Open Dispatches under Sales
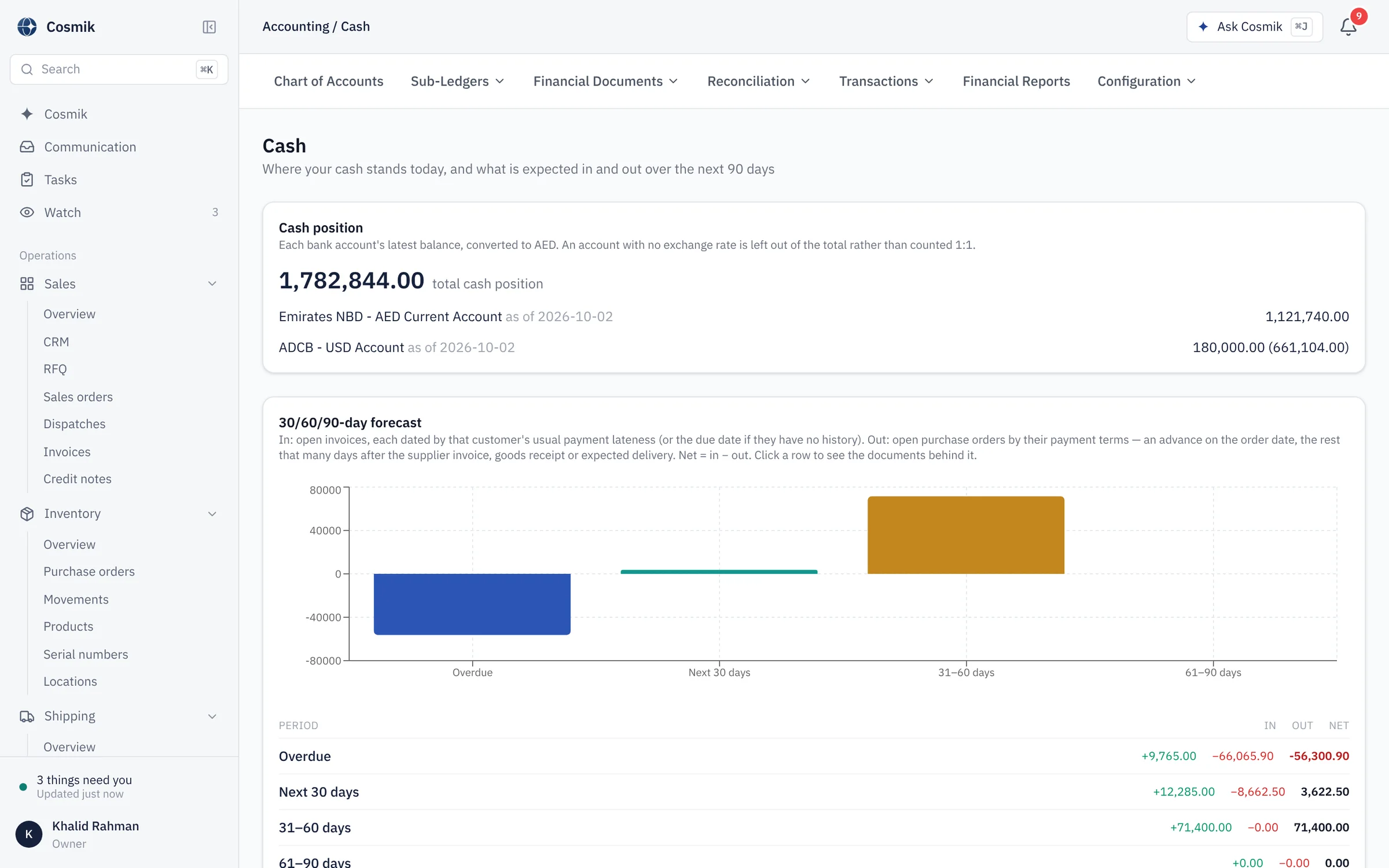 click(x=75, y=424)
